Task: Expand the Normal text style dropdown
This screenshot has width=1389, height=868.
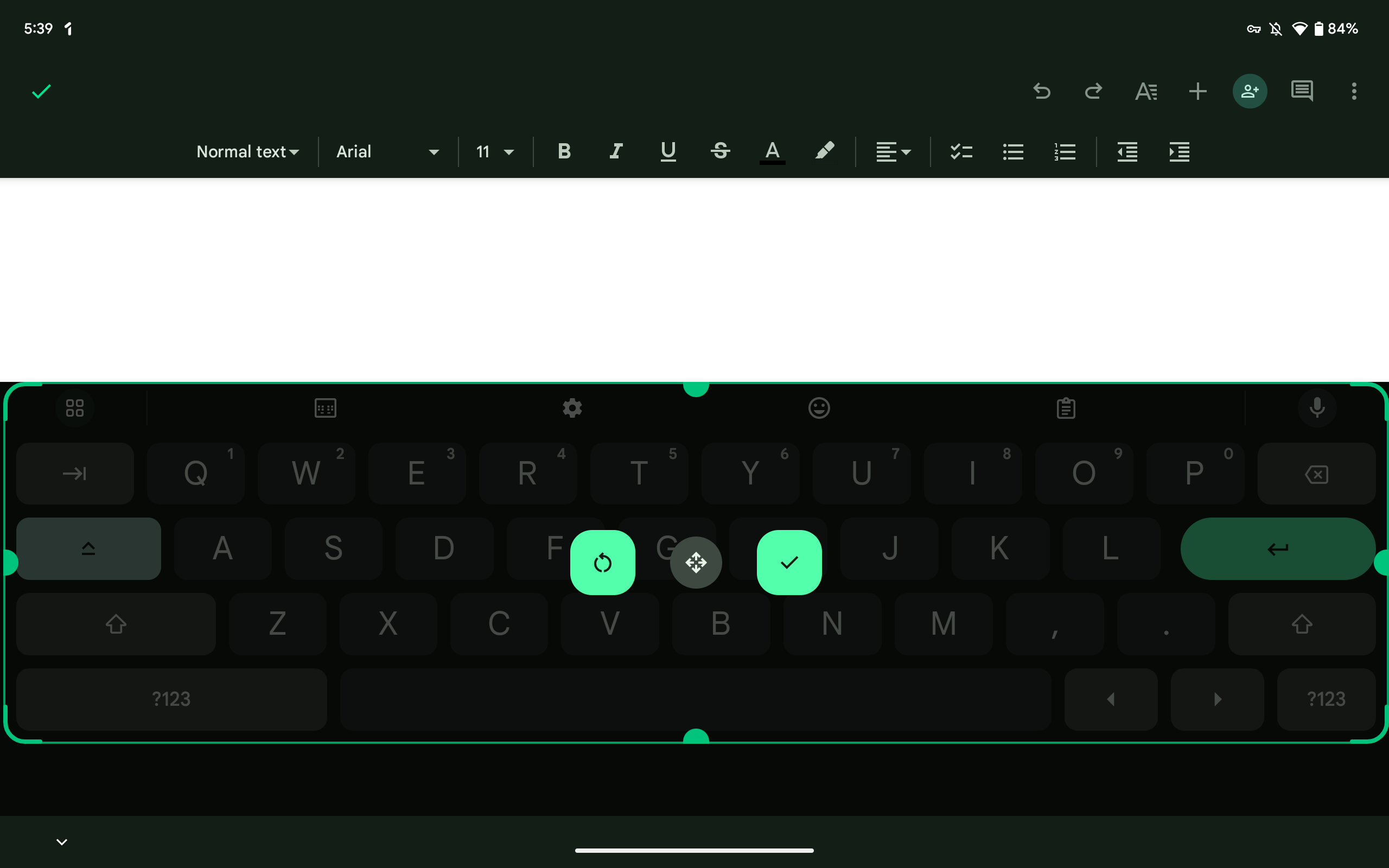Action: 247,151
